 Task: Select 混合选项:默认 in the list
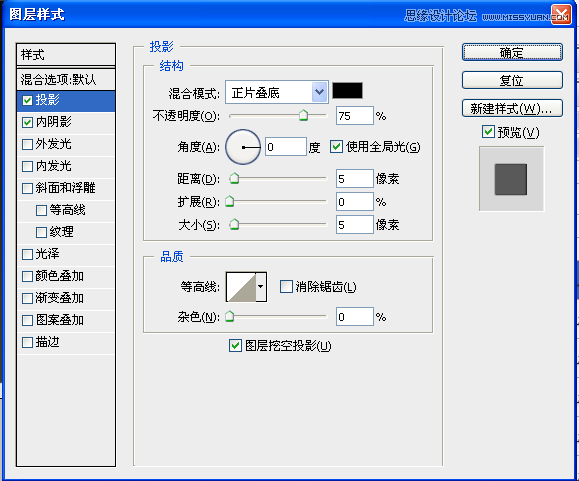coord(66,79)
